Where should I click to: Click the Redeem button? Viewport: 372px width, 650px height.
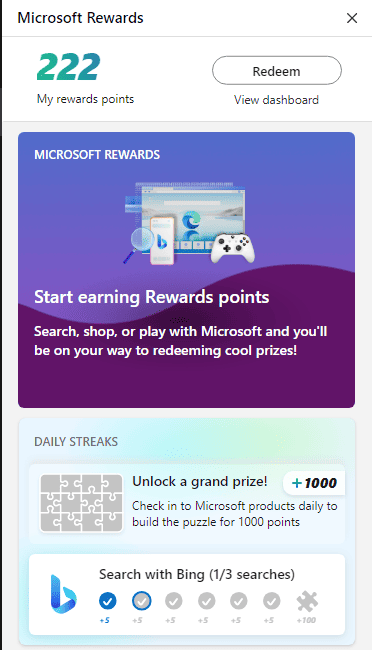tap(277, 71)
